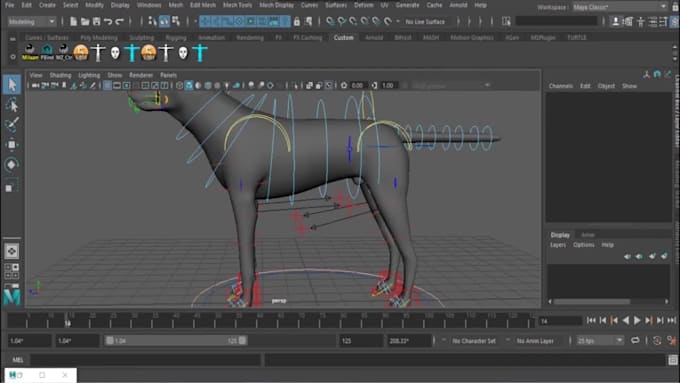
Task: Click the Play forwards button
Action: (x=637, y=321)
